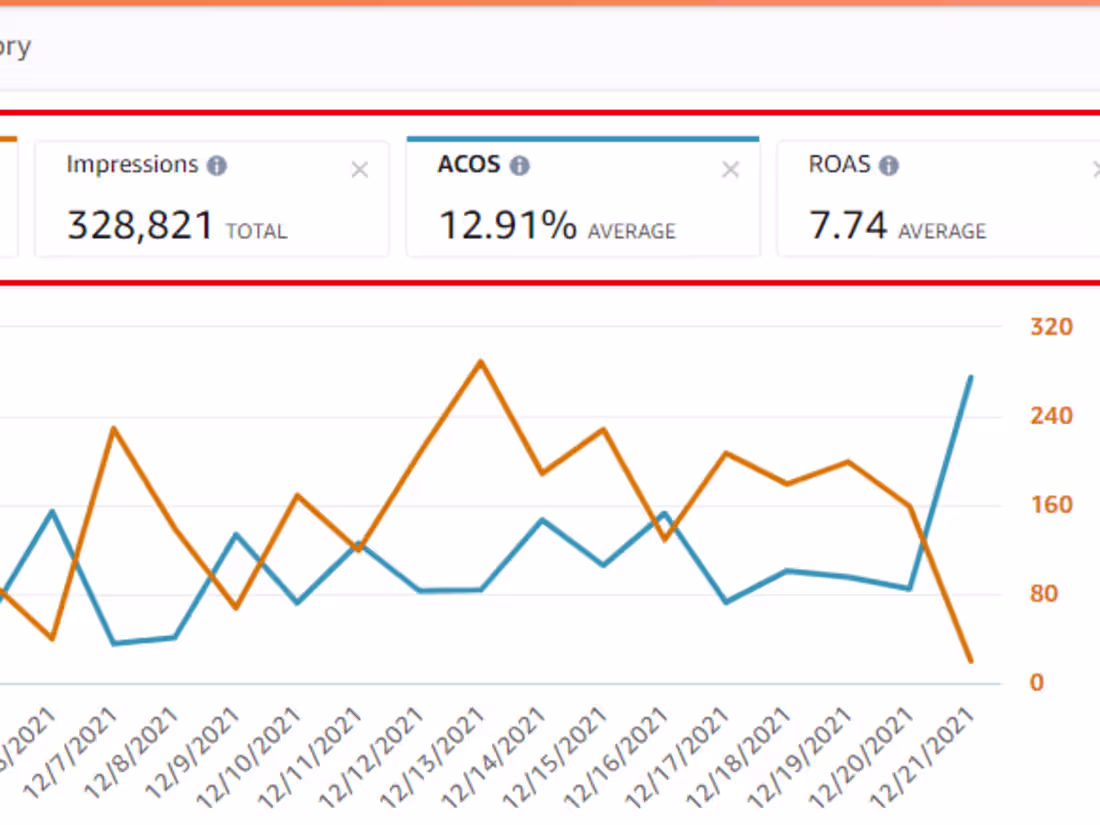Click the blue line peak at 12/21/2021

pyautogui.click(x=970, y=377)
